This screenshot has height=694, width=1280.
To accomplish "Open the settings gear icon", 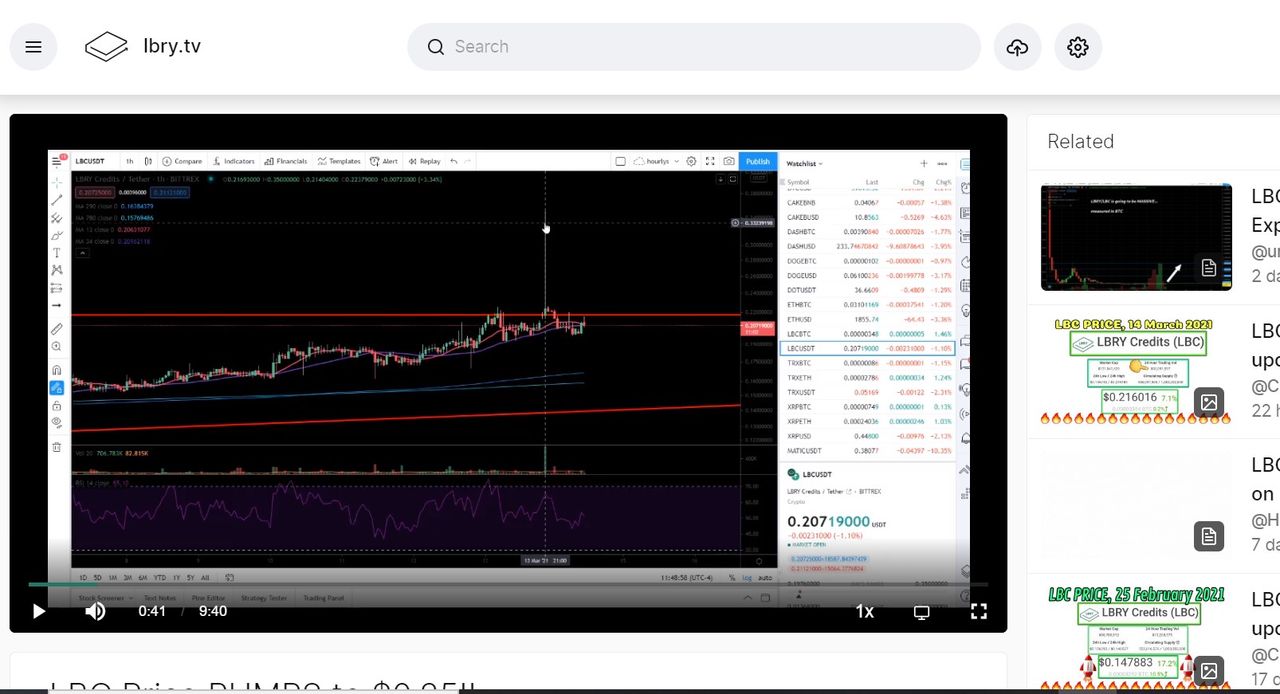I will (x=1077, y=47).
